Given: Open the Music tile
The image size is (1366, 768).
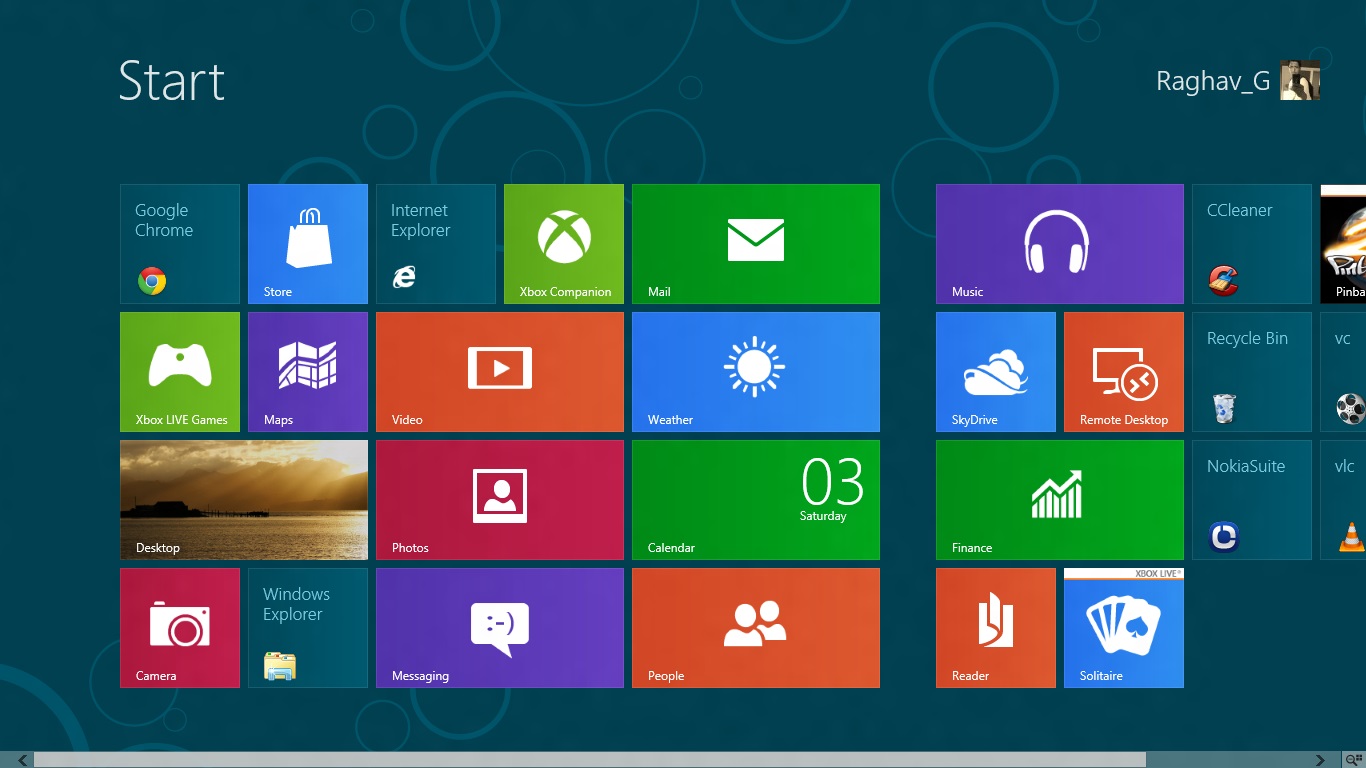Looking at the screenshot, I should click(1060, 244).
